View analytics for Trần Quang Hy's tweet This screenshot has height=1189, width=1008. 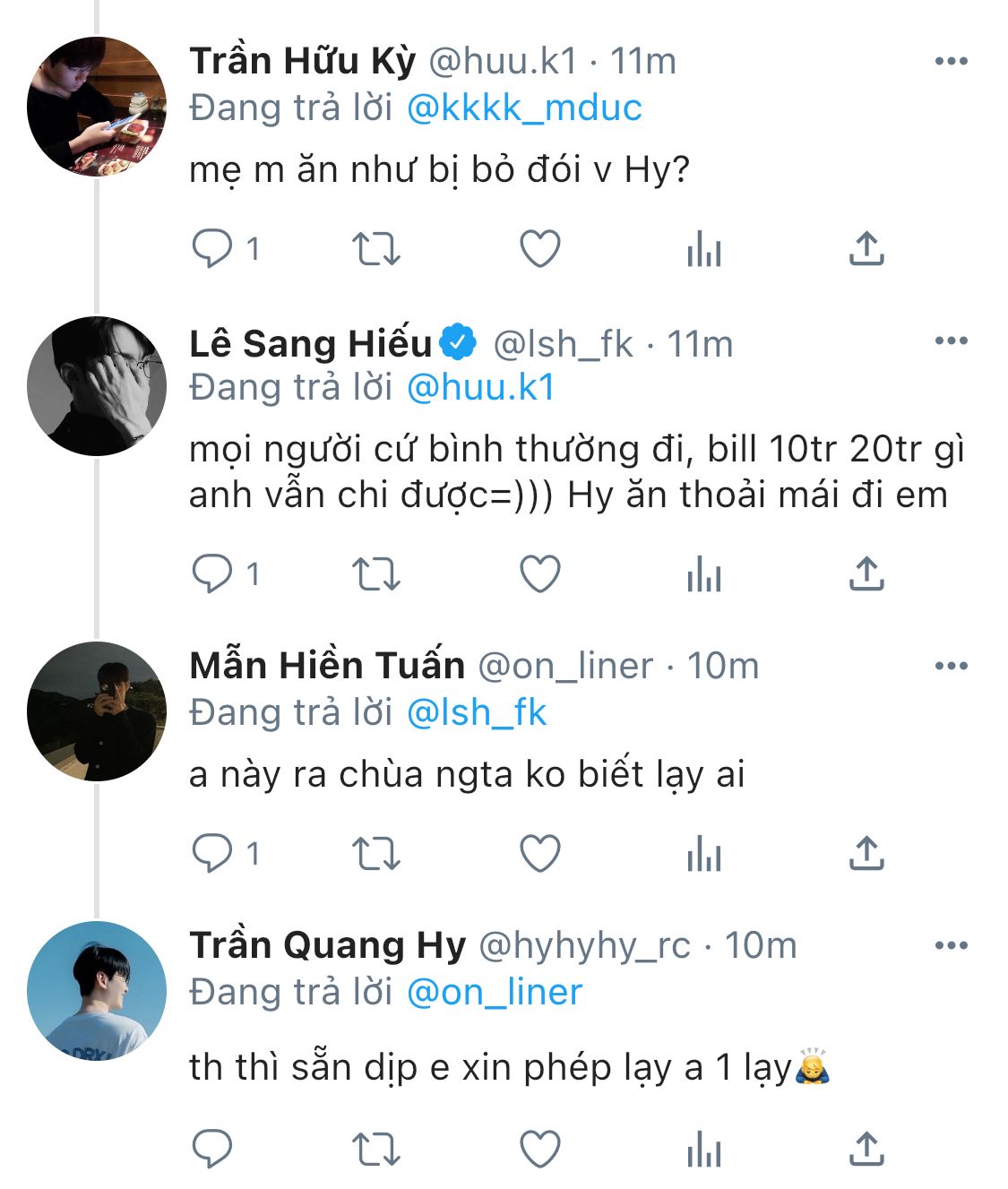[x=704, y=1149]
